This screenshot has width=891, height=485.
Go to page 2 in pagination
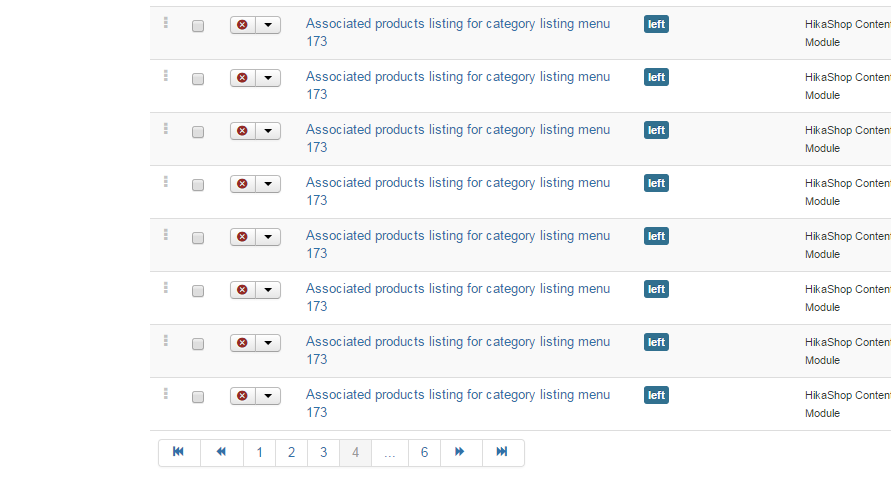291,452
